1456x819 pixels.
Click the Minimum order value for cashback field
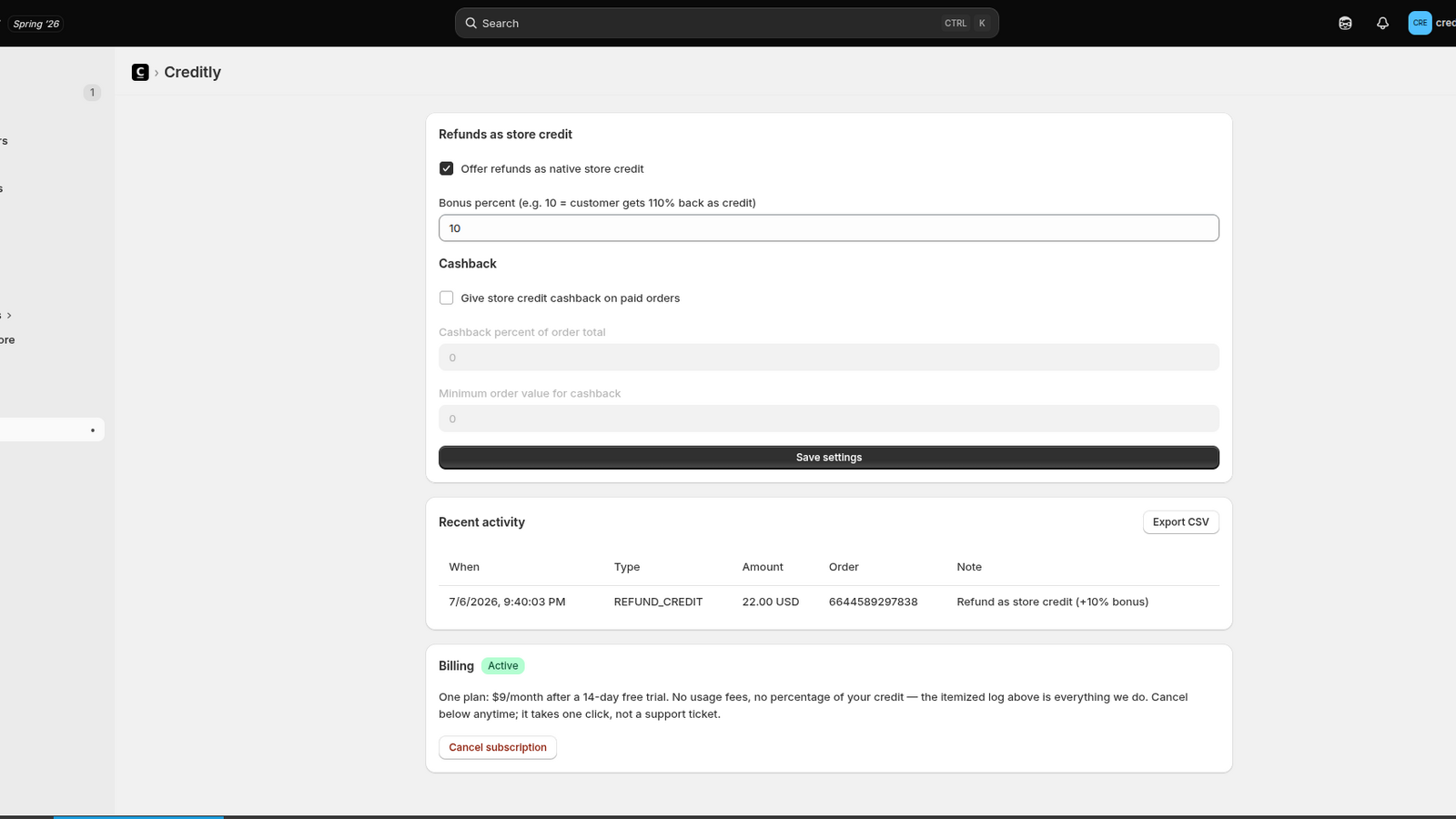pyautogui.click(x=829, y=419)
